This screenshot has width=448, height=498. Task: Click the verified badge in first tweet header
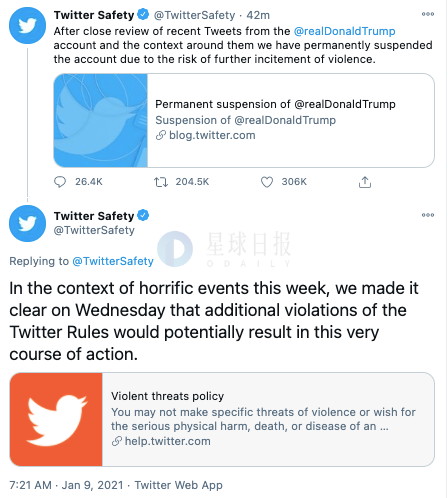pos(143,15)
